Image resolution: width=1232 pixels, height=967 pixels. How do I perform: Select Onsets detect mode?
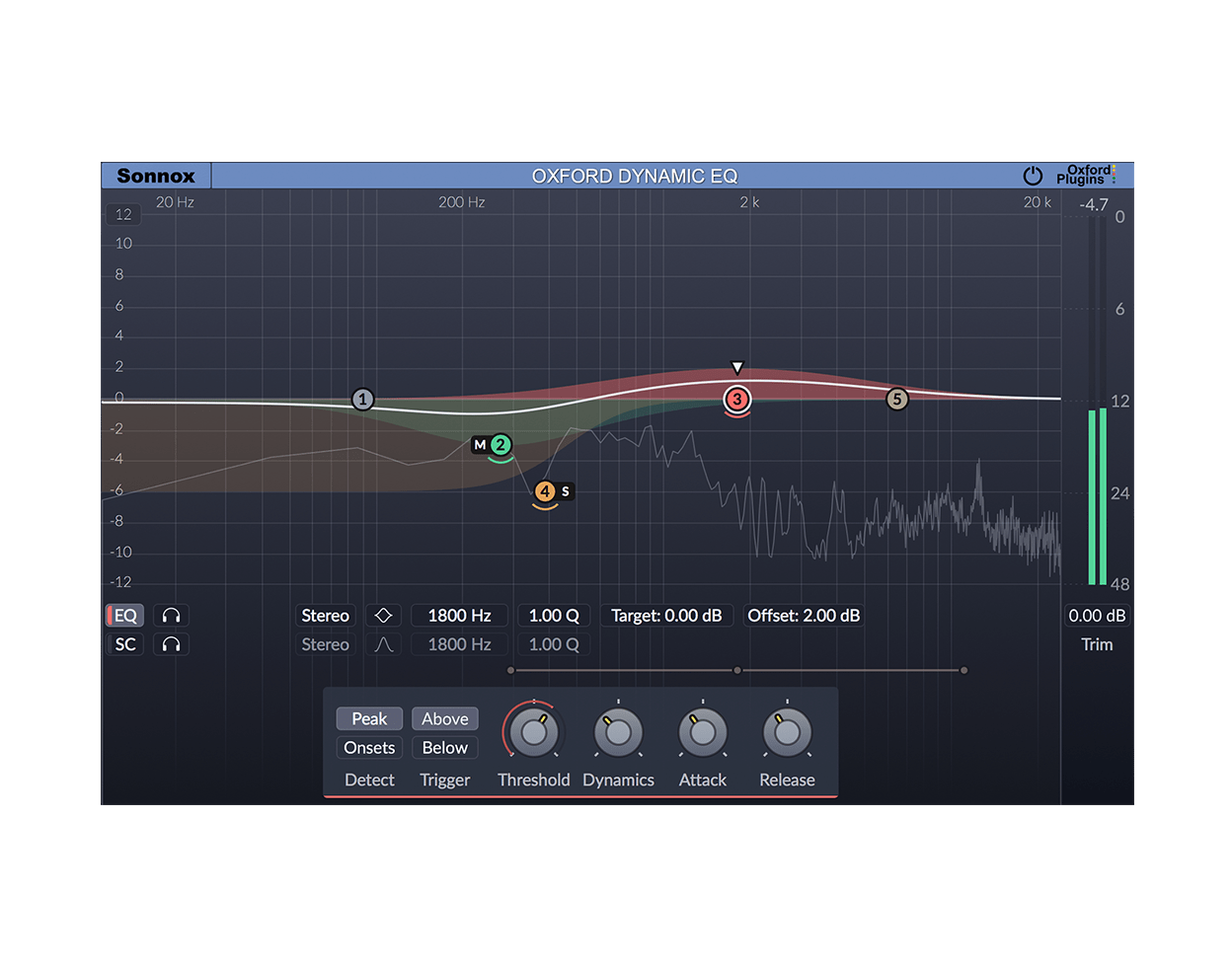(369, 748)
